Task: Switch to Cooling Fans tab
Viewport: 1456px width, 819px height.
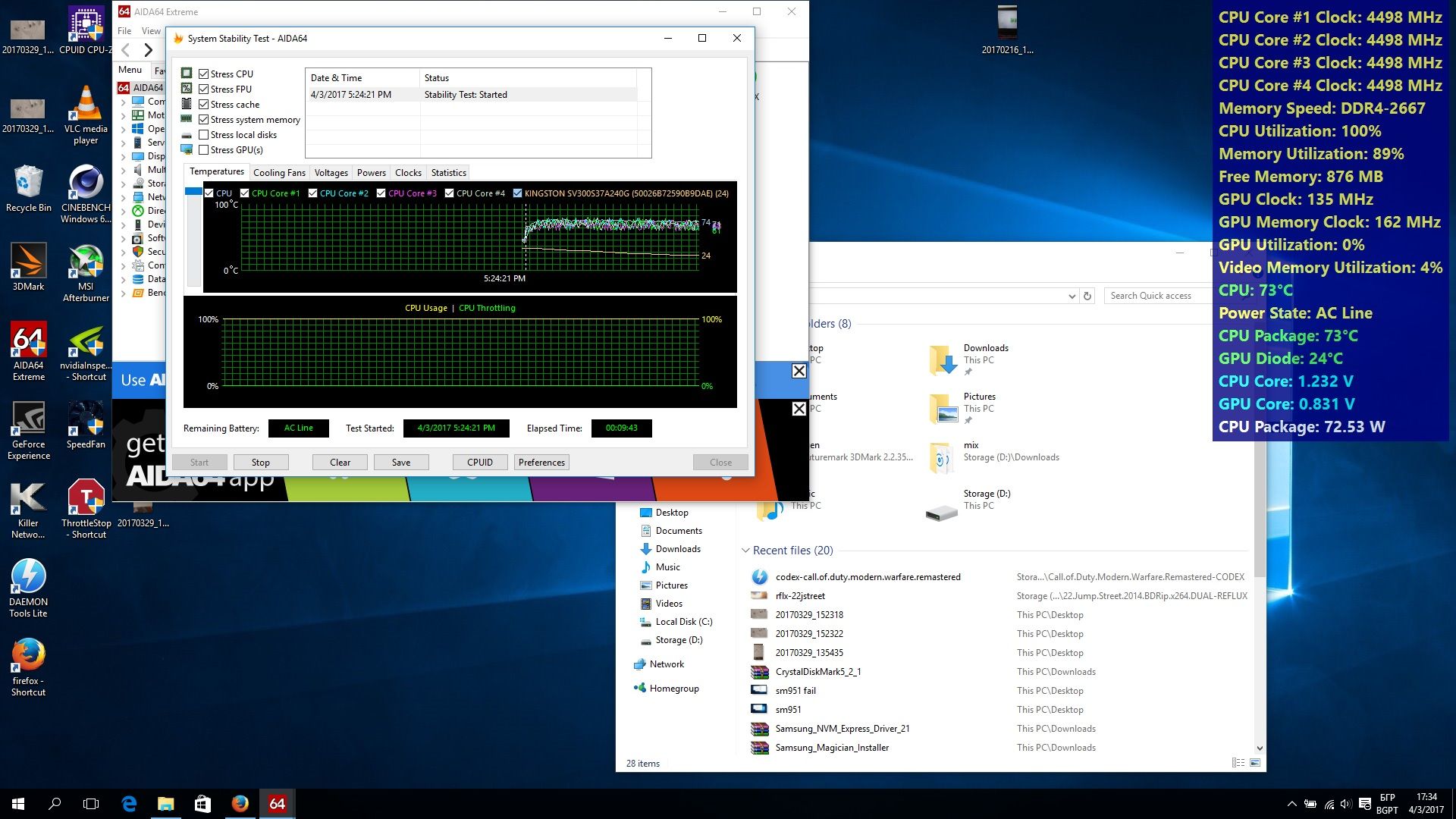Action: [279, 173]
